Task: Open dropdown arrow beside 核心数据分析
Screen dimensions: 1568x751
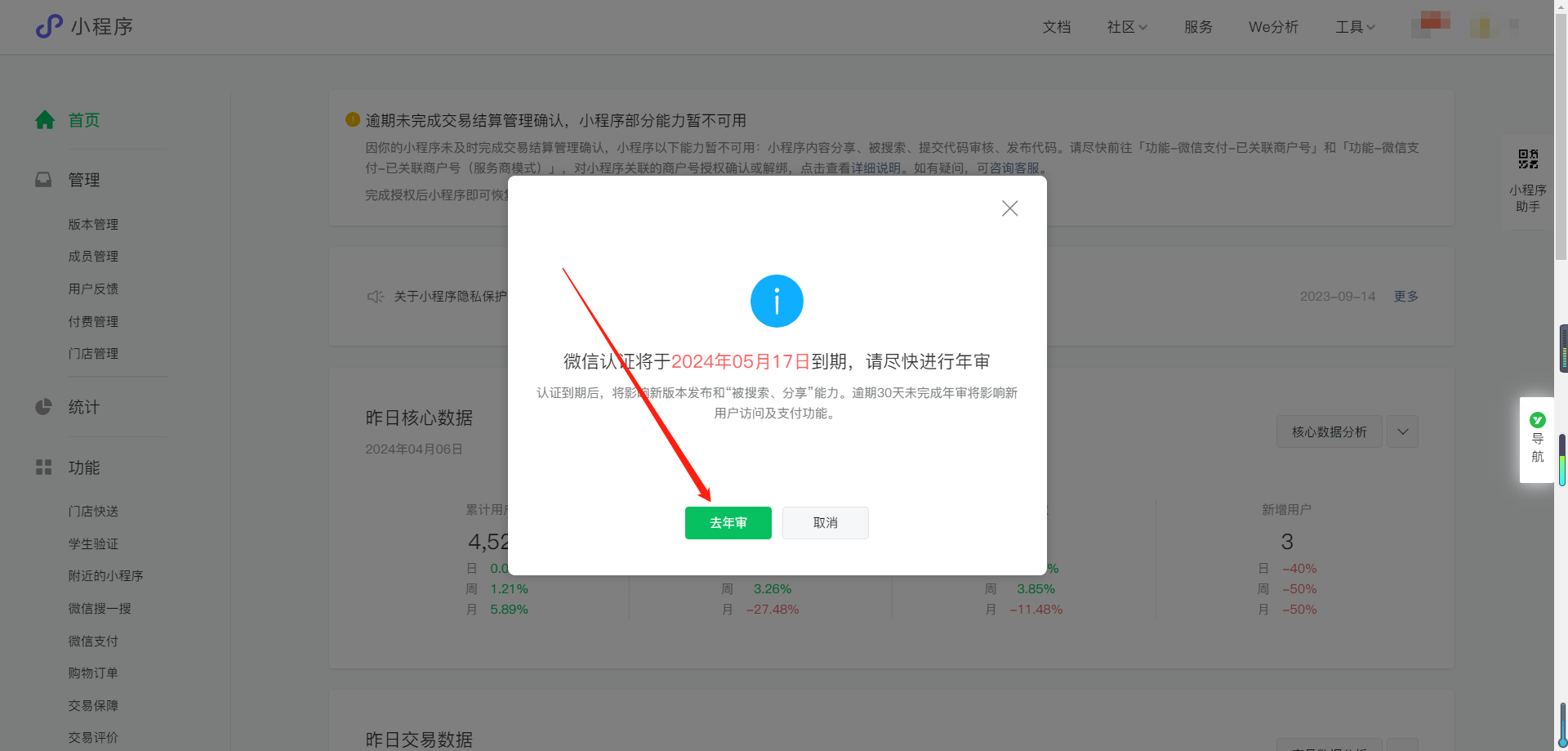Action: click(1402, 431)
